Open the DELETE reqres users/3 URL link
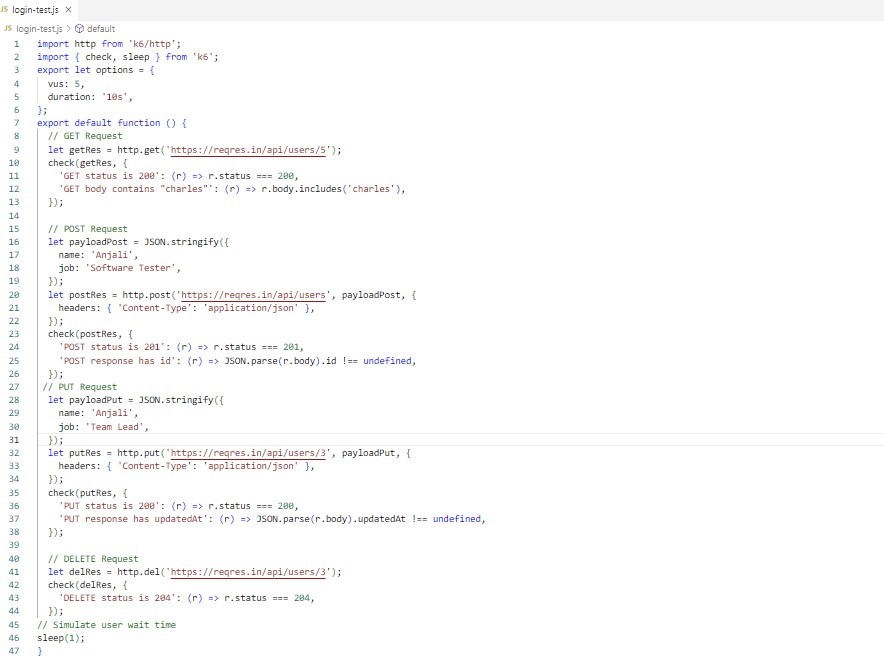Screen dimensions: 884x656 [248, 572]
